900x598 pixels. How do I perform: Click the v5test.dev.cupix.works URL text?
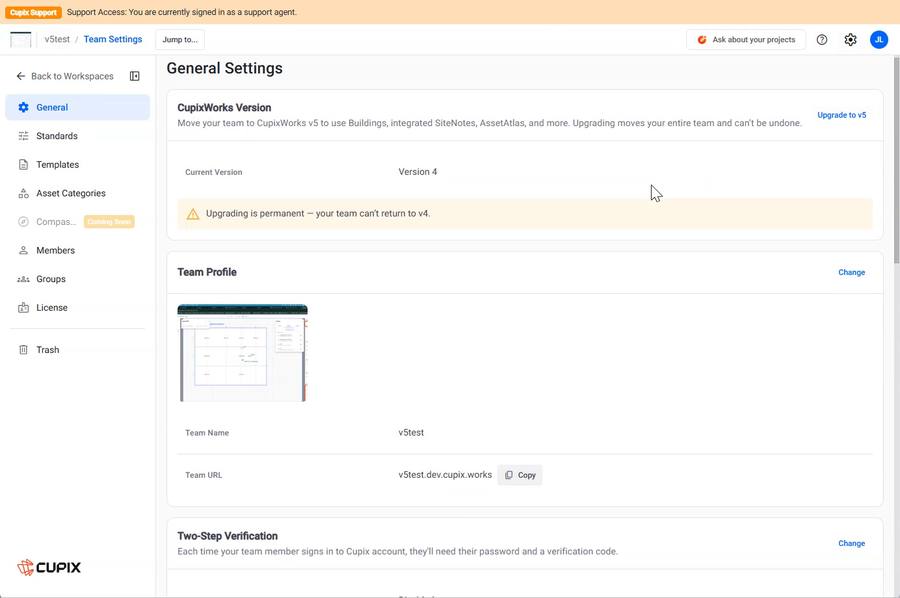pos(445,475)
